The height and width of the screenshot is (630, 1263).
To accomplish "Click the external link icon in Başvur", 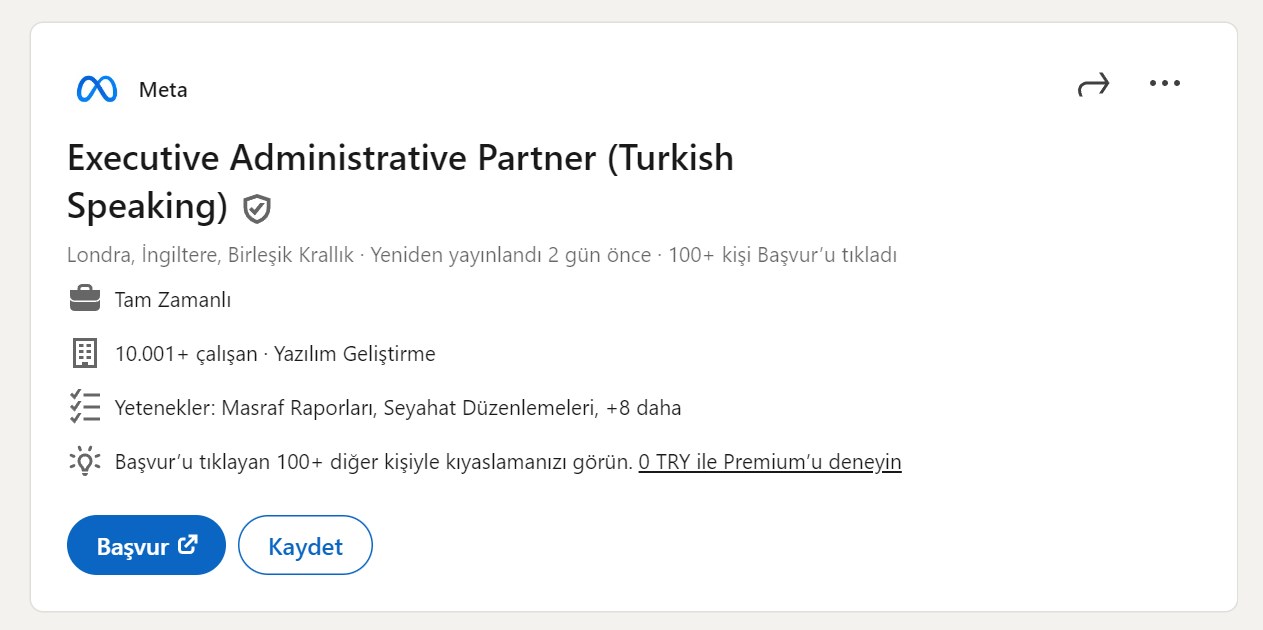I will point(187,545).
